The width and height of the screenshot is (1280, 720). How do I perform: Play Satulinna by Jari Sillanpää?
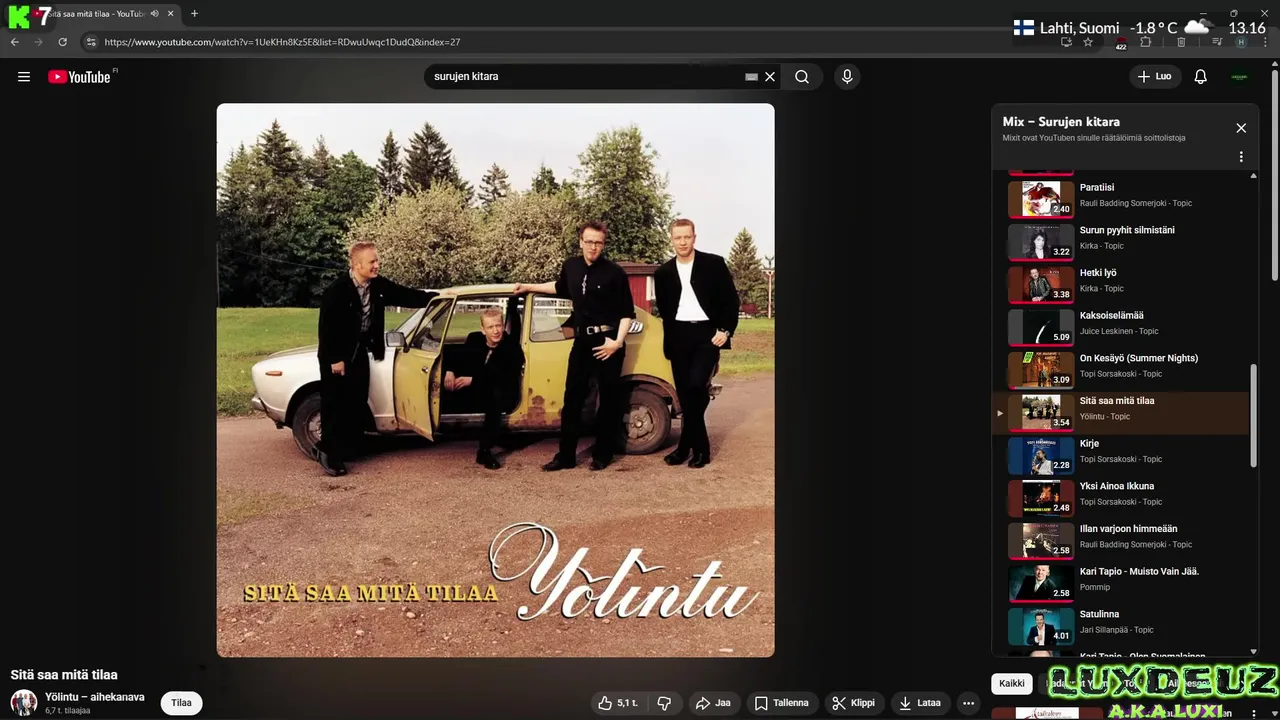pyautogui.click(x=1120, y=626)
